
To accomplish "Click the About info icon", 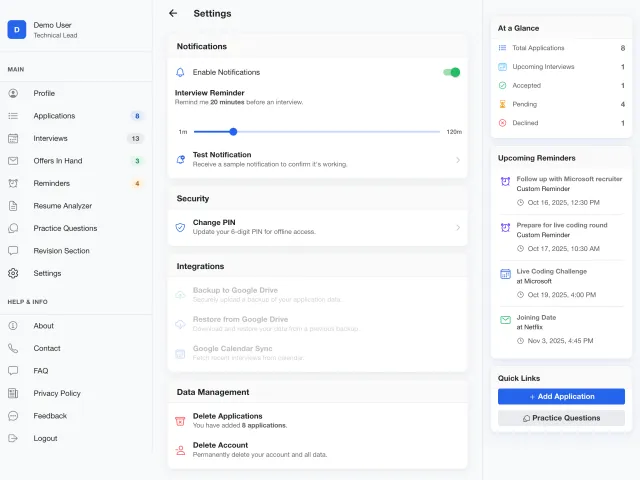I will coord(13,326).
